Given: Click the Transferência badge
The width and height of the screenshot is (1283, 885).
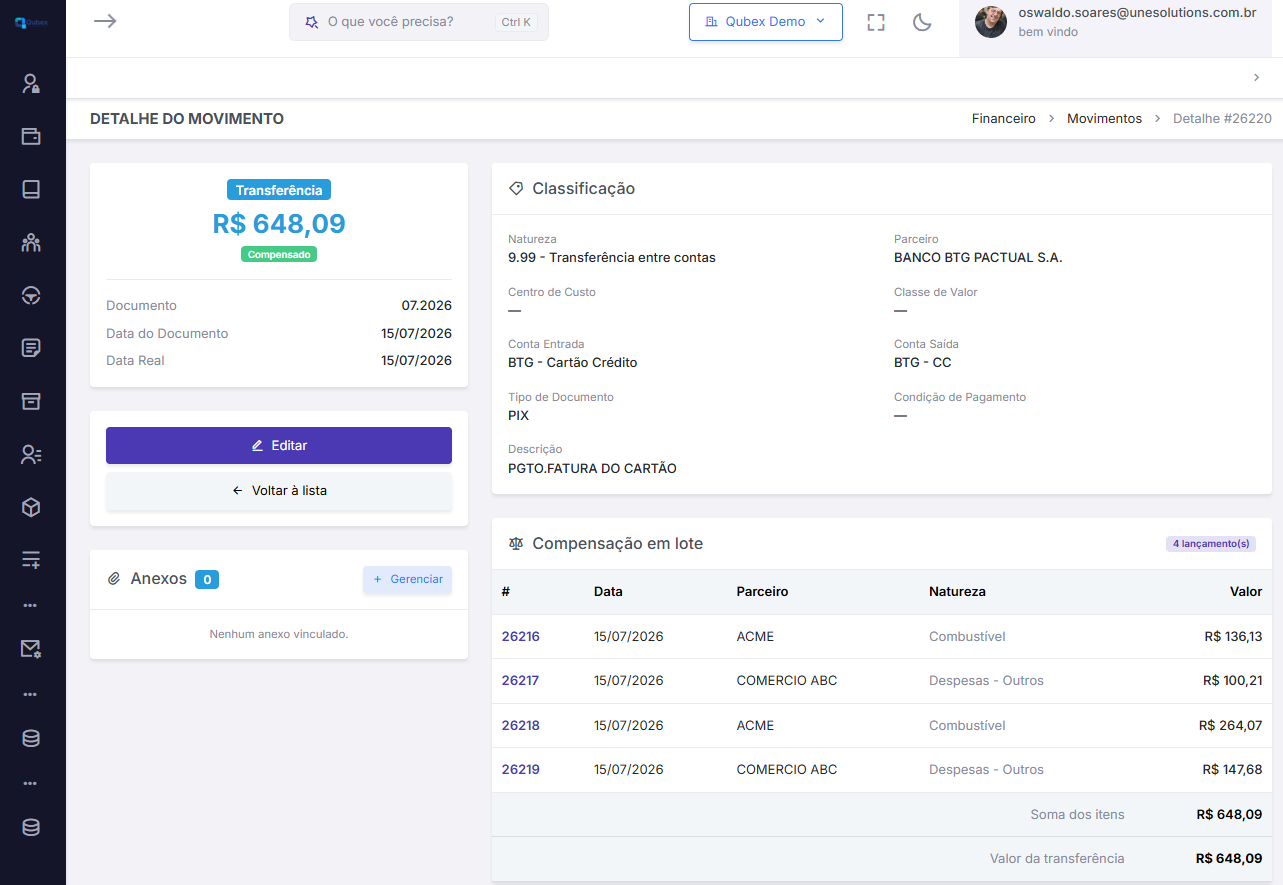Looking at the screenshot, I should coord(279,190).
